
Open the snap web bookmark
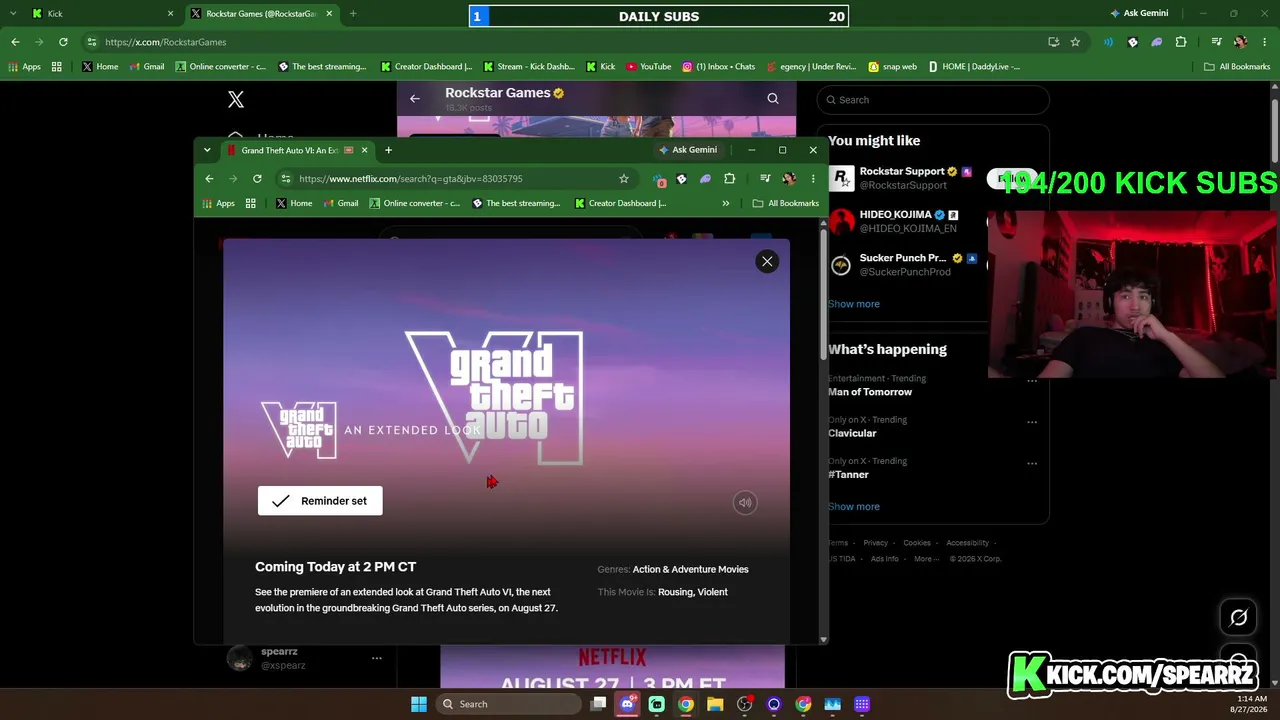coord(892,67)
